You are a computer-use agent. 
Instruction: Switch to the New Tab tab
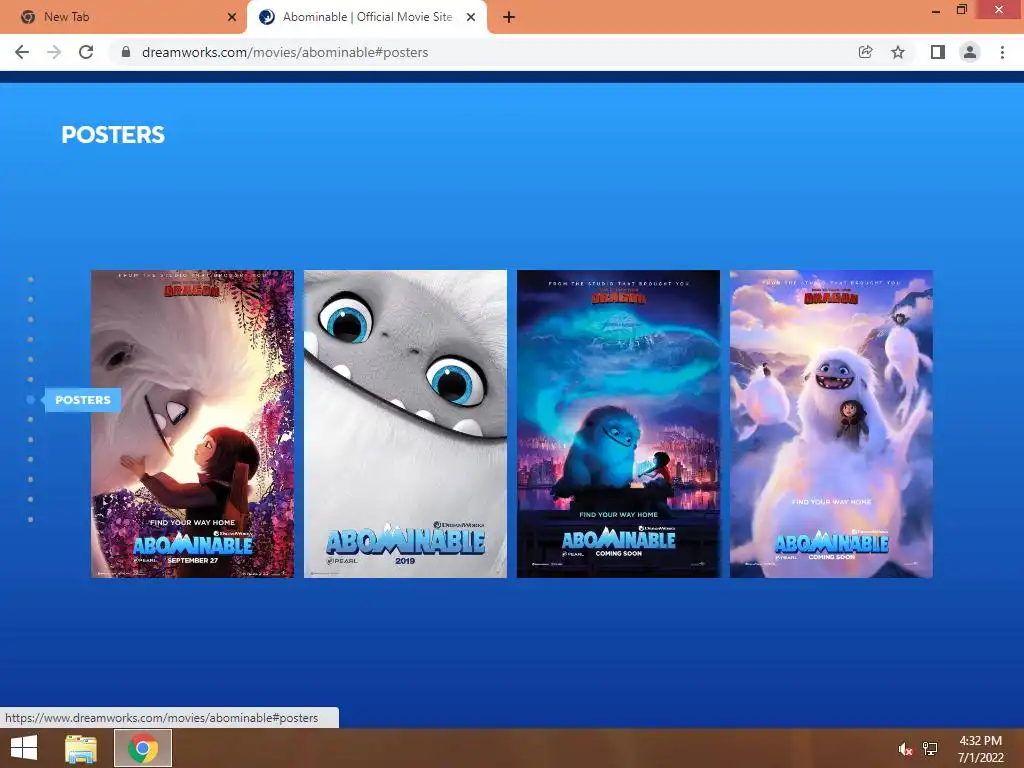tap(124, 18)
